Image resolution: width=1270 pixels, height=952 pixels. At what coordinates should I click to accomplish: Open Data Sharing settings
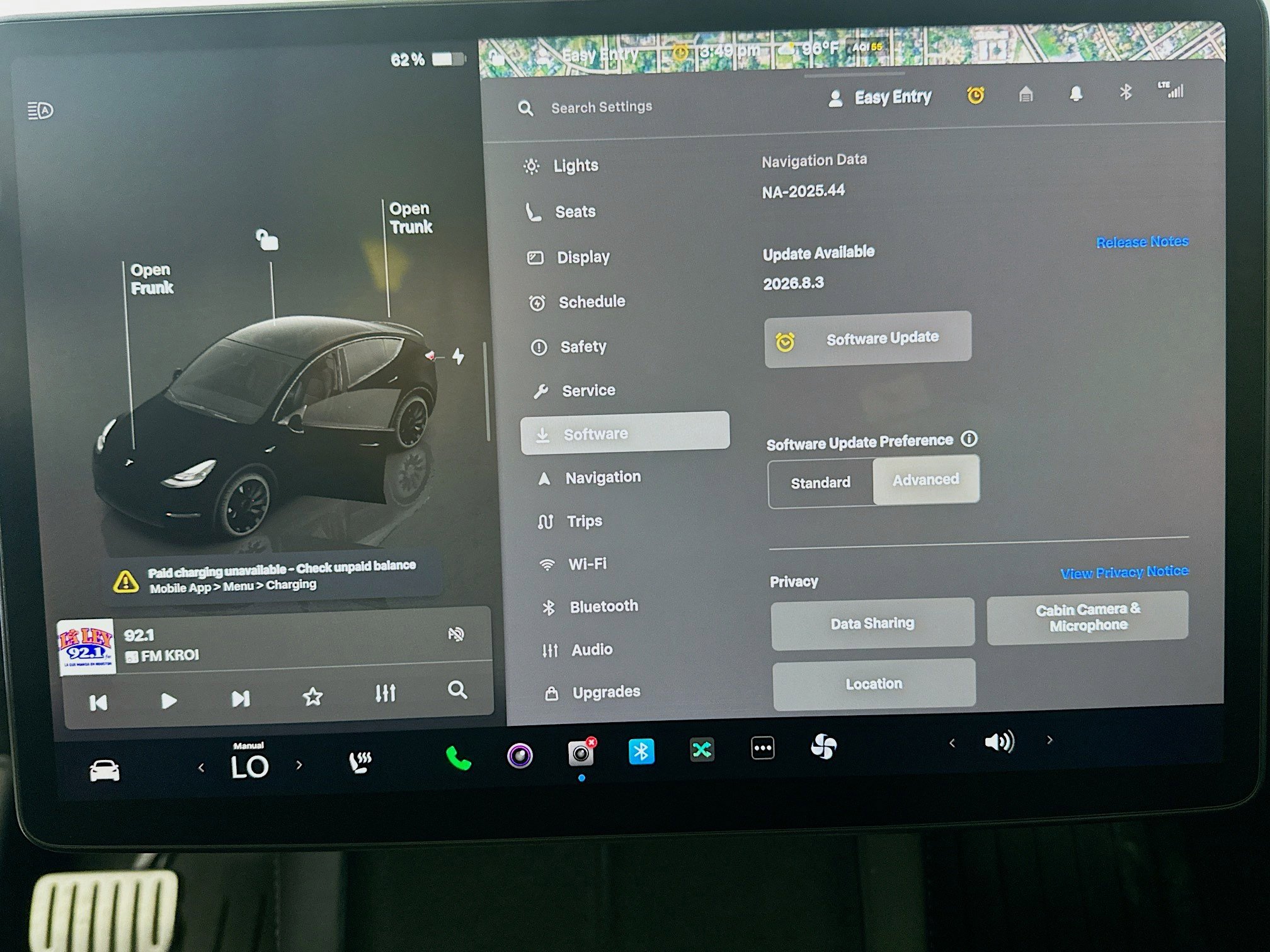click(872, 623)
